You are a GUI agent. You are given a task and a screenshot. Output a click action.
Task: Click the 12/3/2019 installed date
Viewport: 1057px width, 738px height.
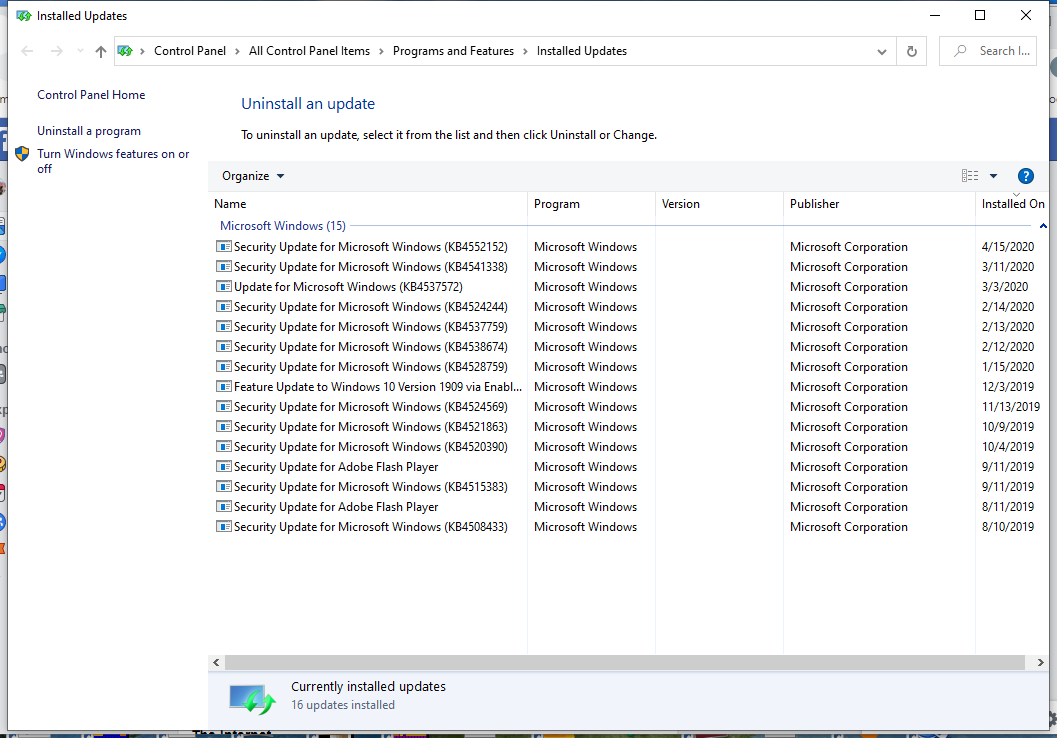click(1007, 387)
